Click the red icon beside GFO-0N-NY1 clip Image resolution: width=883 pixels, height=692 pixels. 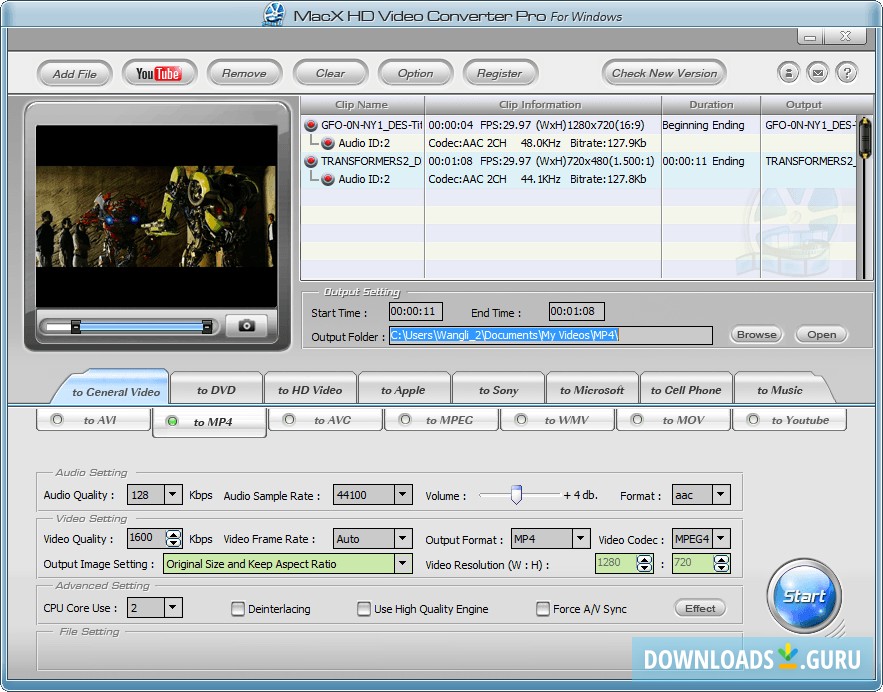(311, 125)
